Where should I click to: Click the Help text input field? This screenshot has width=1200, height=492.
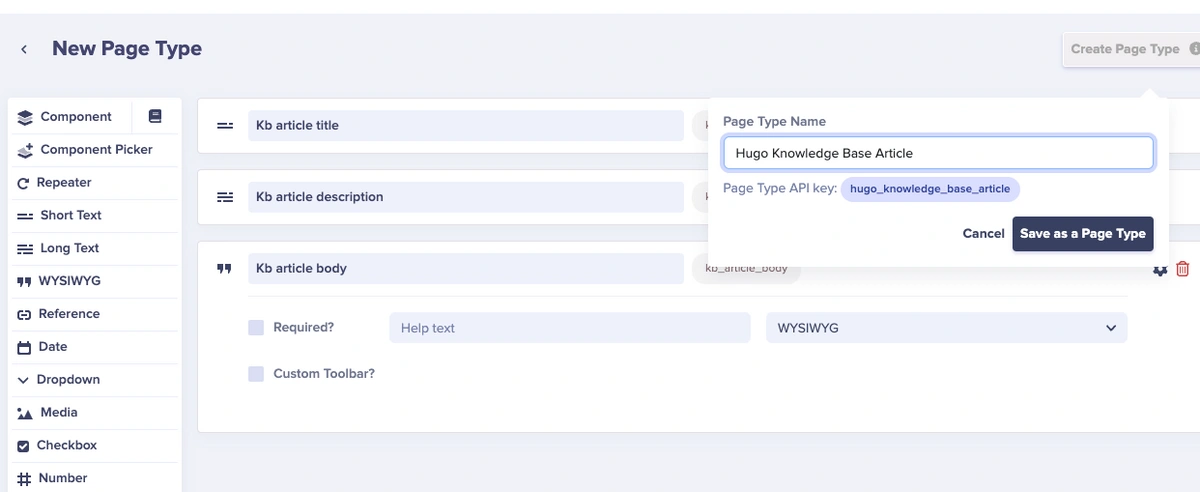(x=569, y=328)
